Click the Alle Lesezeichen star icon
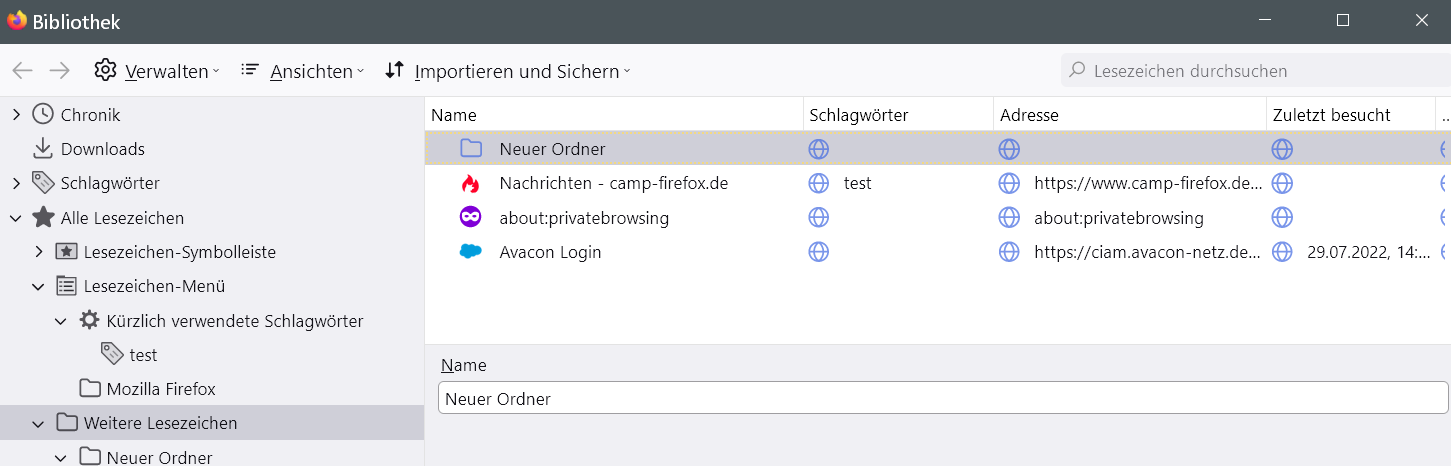 tap(43, 218)
